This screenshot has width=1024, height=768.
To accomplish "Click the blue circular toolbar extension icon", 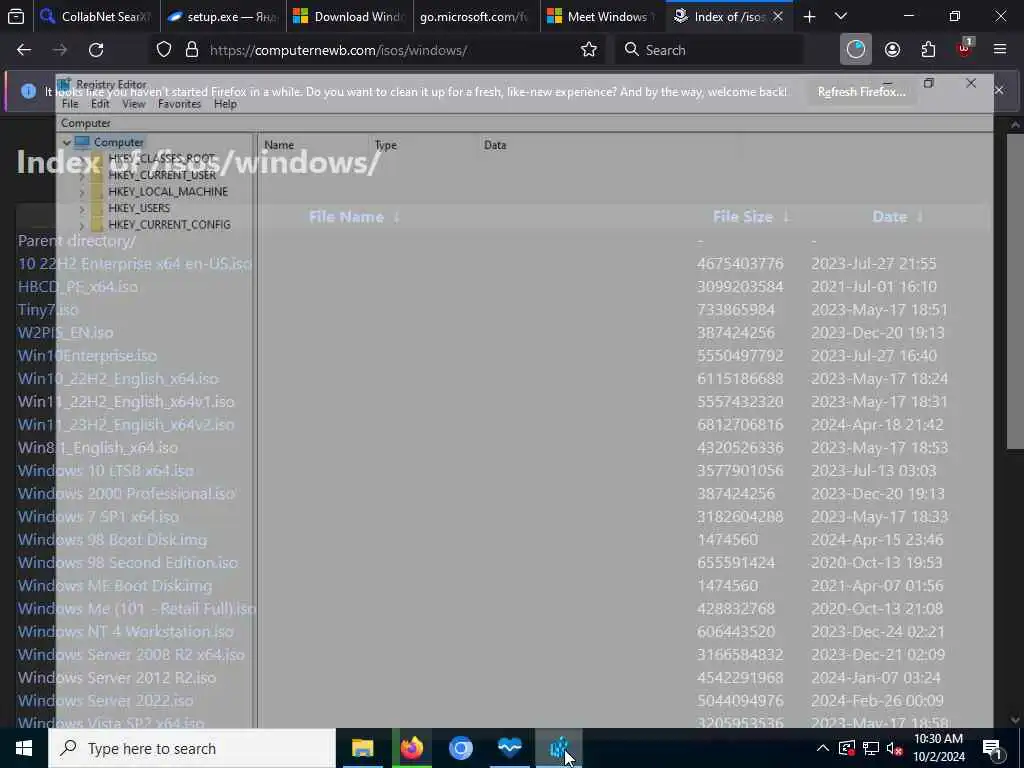I will click(x=856, y=50).
